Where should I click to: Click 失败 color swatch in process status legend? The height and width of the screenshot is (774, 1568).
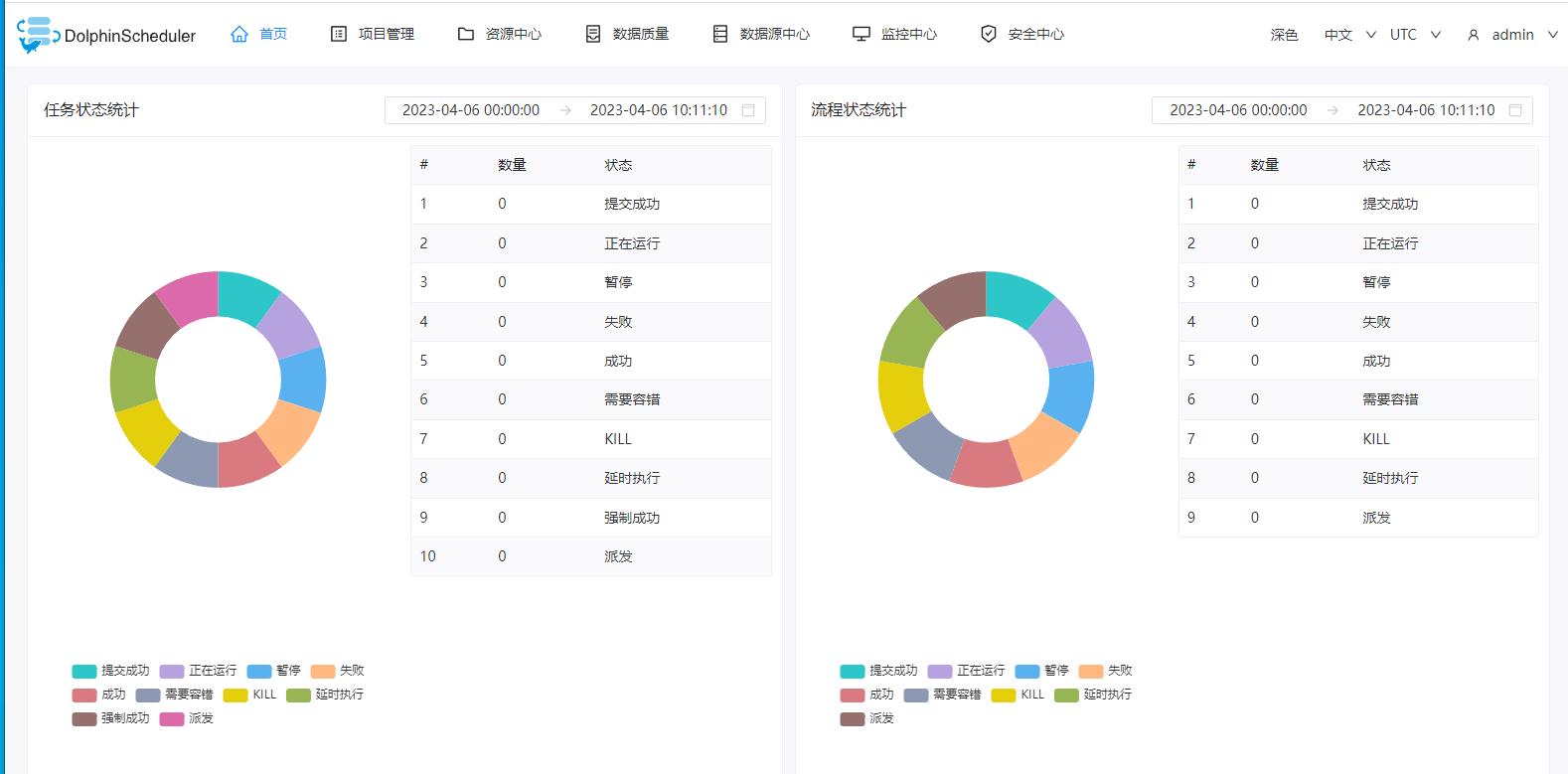1091,671
